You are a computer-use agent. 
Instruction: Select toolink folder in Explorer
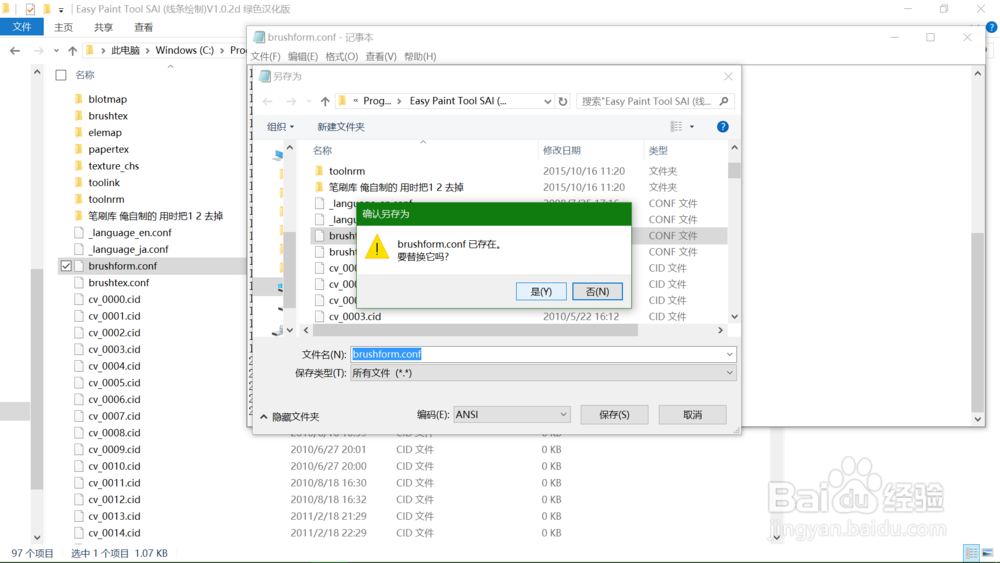(104, 182)
